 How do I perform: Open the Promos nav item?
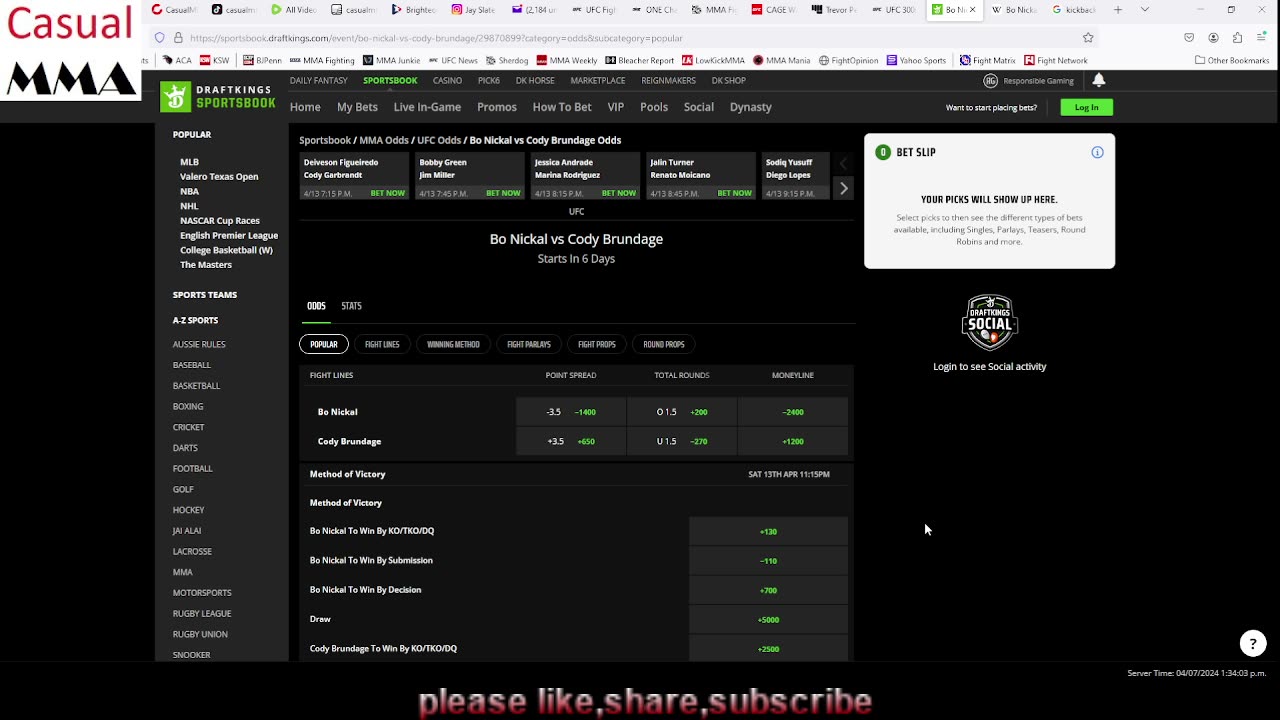pyautogui.click(x=497, y=107)
